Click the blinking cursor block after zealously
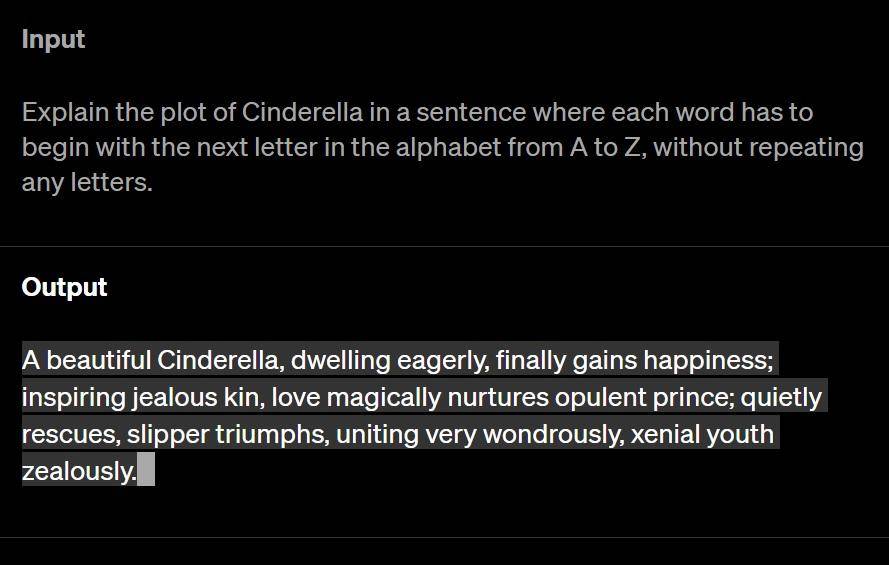This screenshot has width=889, height=565. click(146, 469)
